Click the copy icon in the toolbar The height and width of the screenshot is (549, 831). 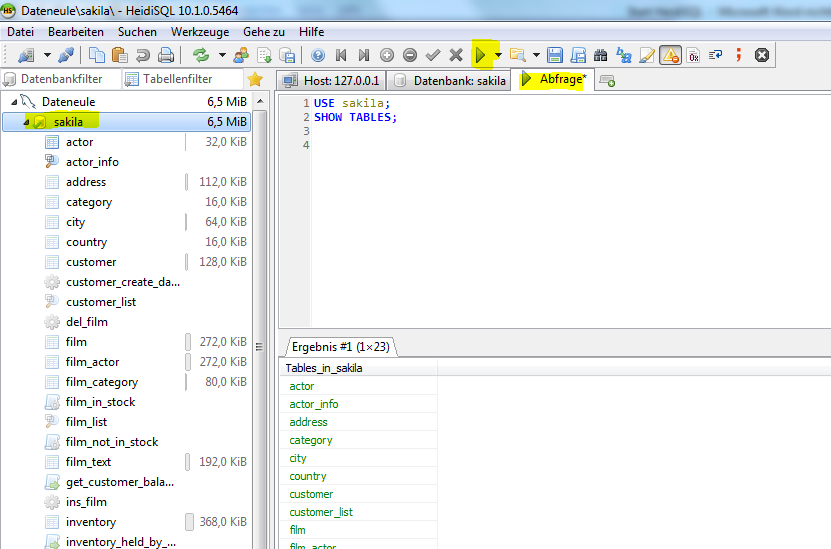97,55
